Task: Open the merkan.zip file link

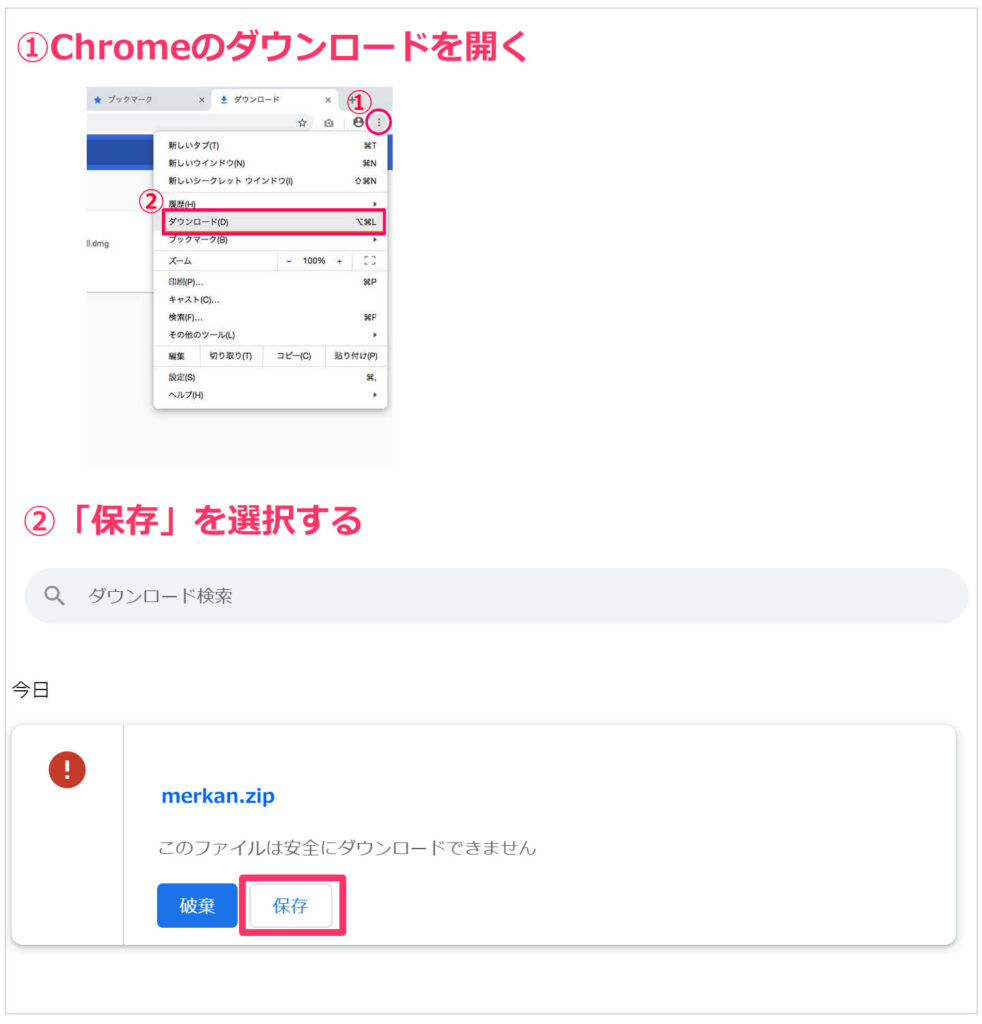Action: tap(218, 797)
